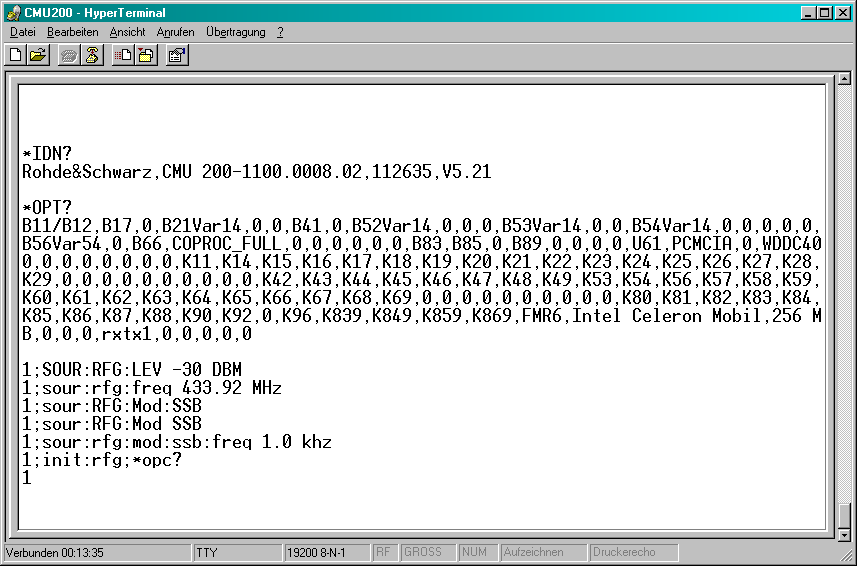The width and height of the screenshot is (857, 566).
Task: Click the vertical scrollbar thumb
Action: [844, 516]
